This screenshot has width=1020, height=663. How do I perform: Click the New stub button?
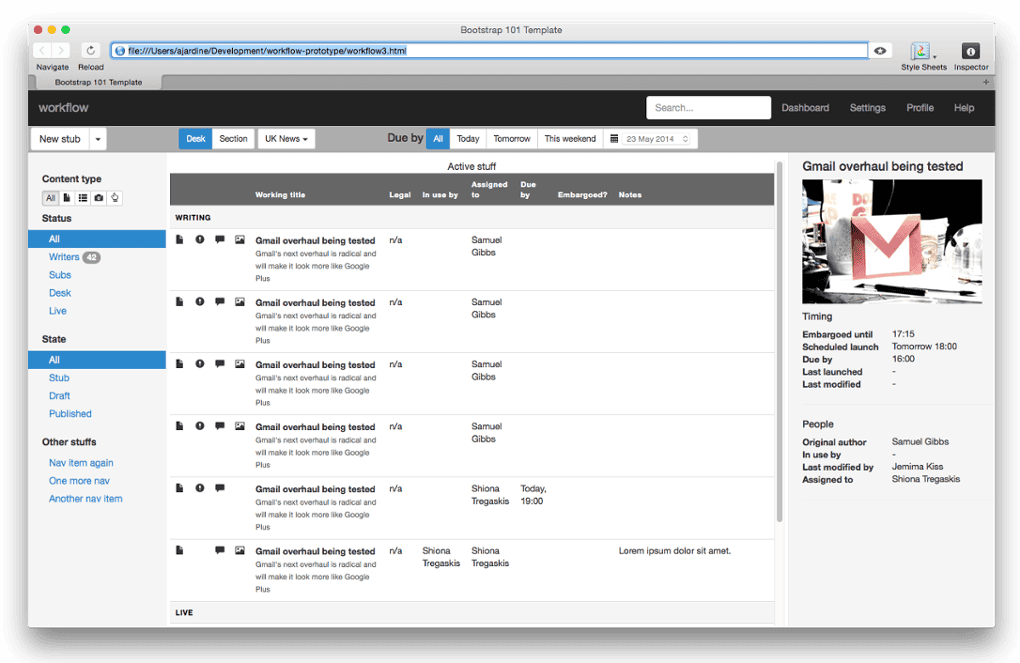tap(60, 139)
